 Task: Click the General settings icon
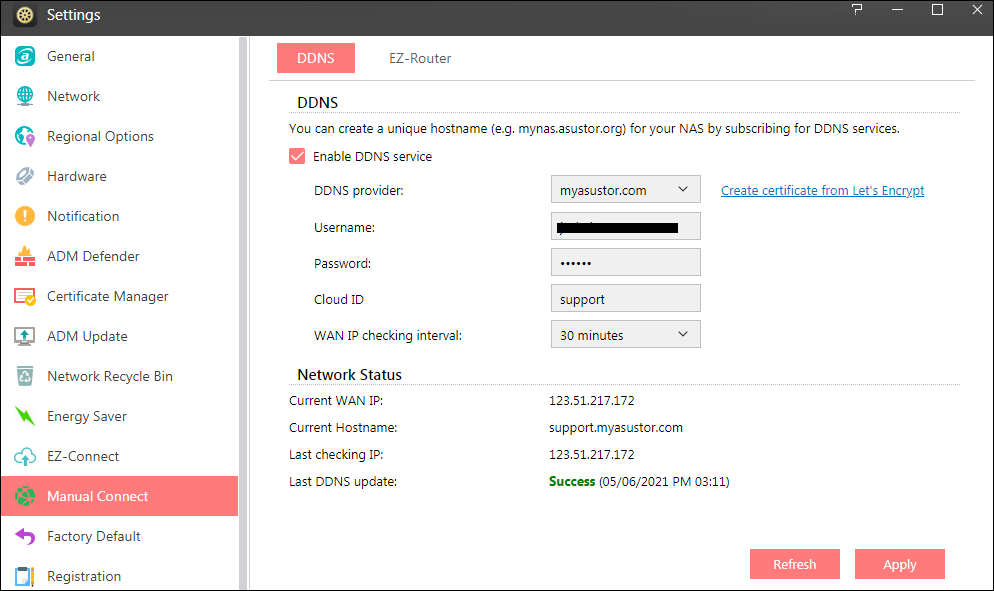[25, 56]
